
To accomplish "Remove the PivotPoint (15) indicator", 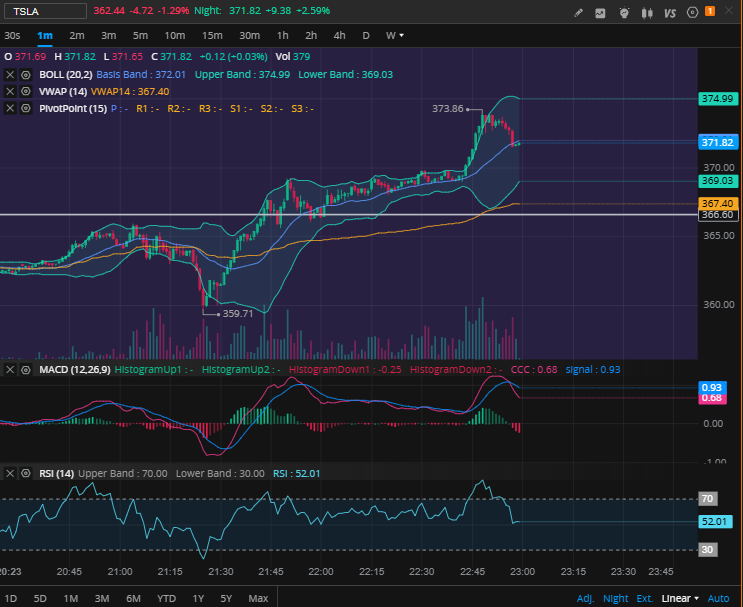I will (x=10, y=109).
